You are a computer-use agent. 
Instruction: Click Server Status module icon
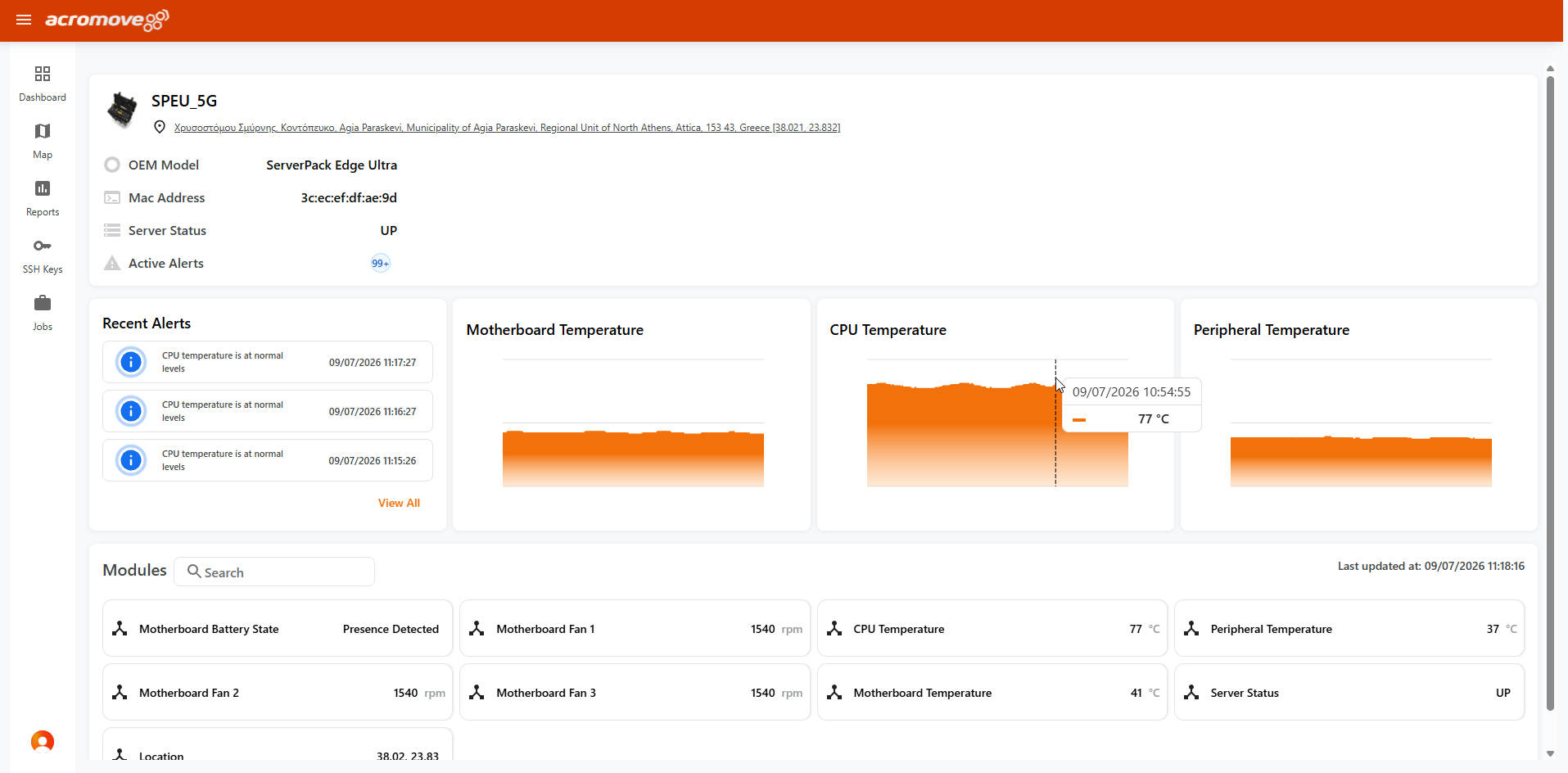coord(1191,692)
